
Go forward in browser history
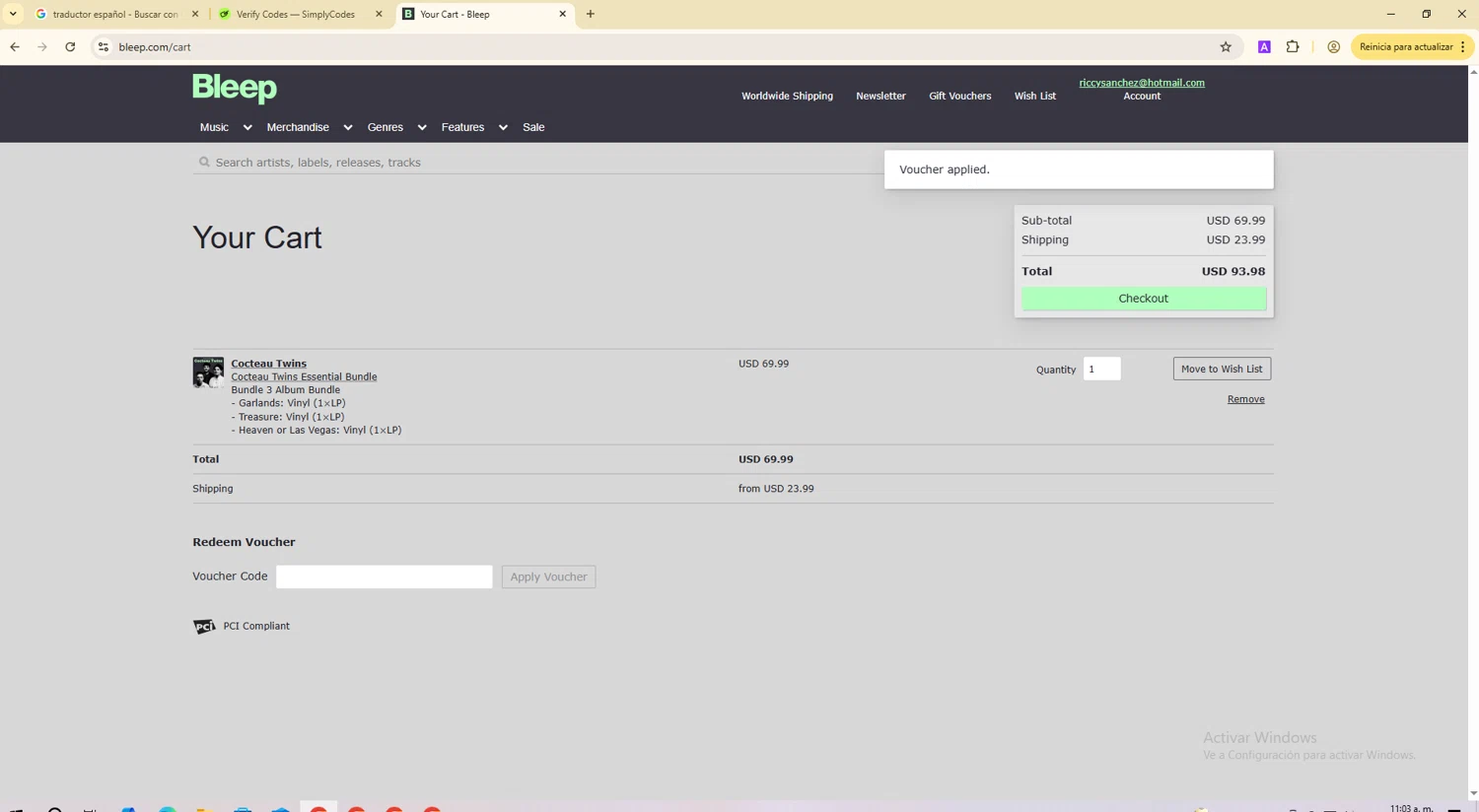click(x=42, y=46)
